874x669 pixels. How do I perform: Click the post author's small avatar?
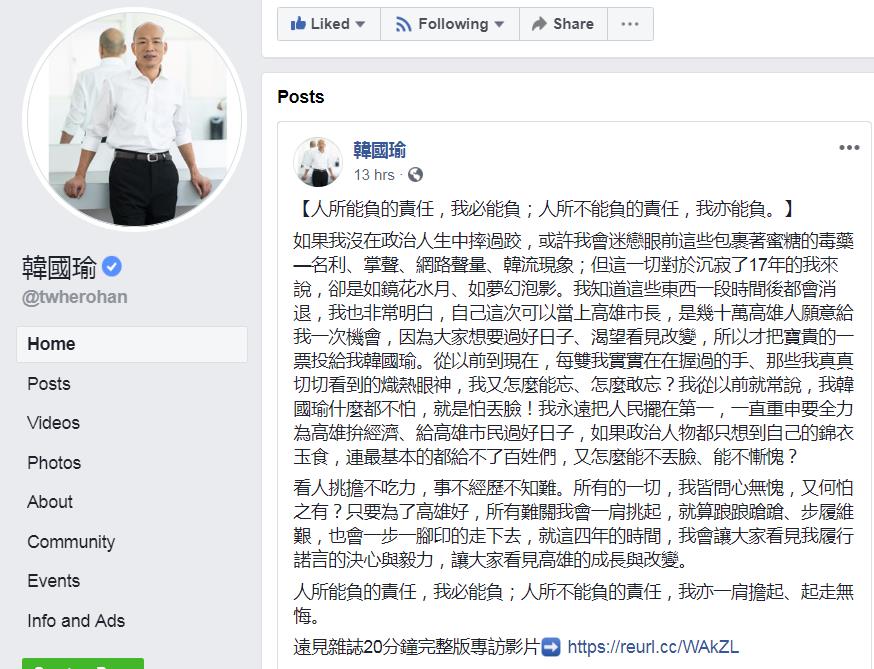tap(318, 162)
